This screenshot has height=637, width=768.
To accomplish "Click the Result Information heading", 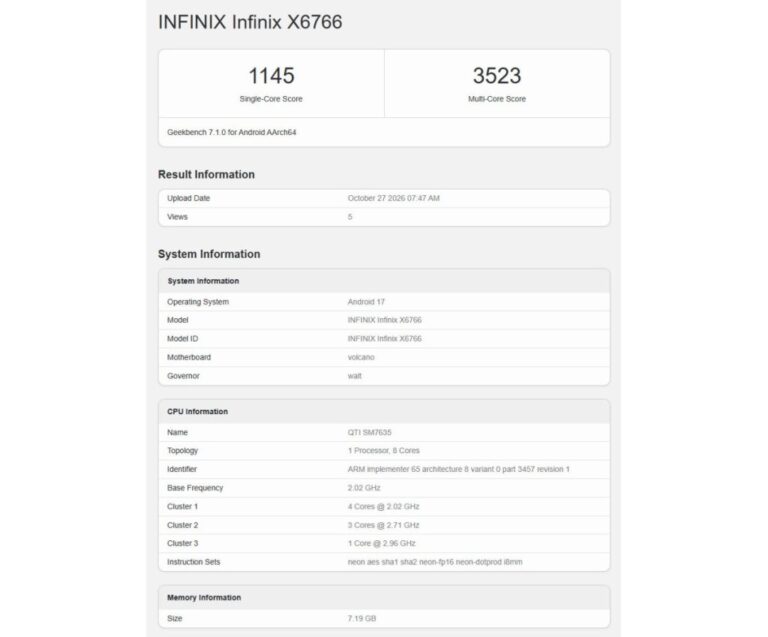I will [x=206, y=175].
